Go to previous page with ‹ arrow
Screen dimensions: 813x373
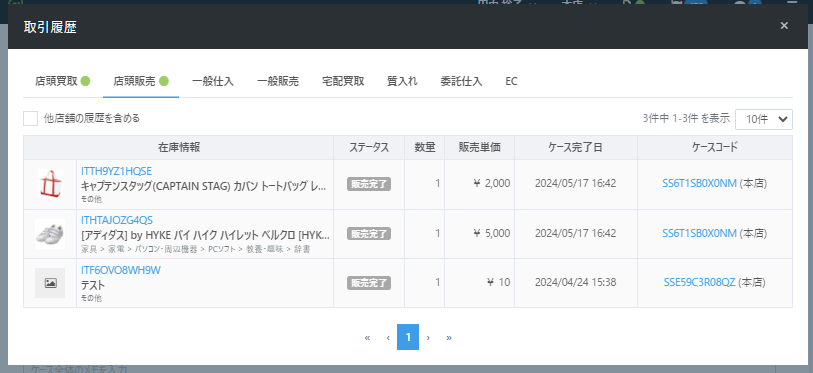point(388,337)
